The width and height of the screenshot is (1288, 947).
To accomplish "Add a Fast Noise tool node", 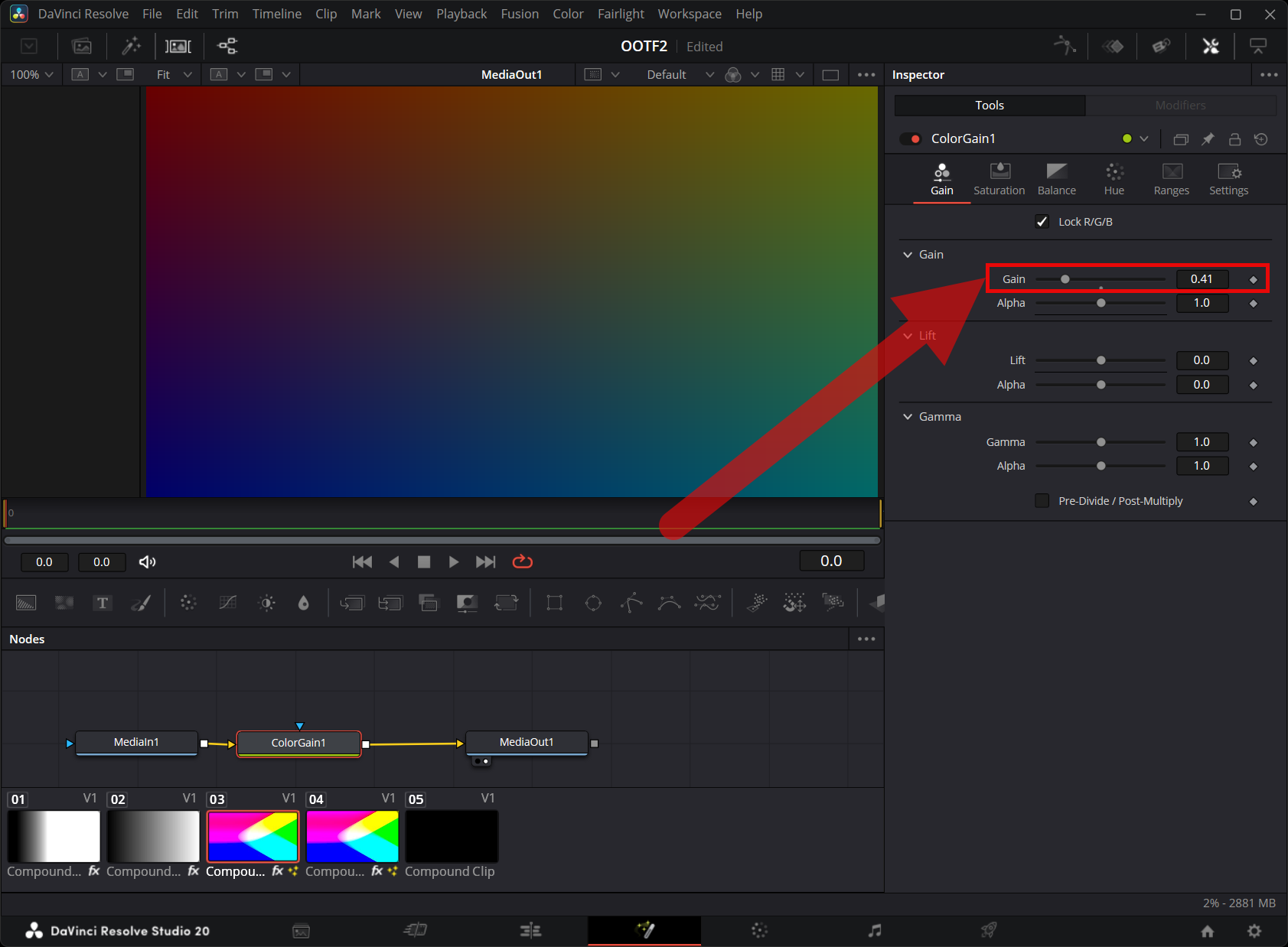I will (64, 603).
